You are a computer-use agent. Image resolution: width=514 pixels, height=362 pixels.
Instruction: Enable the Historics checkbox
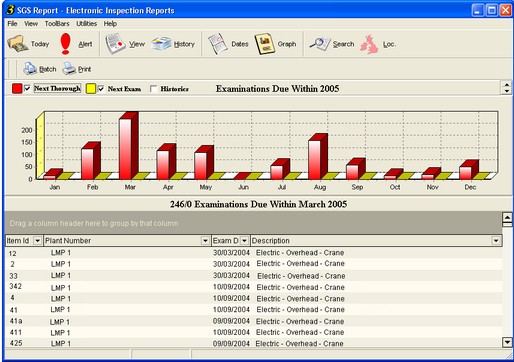[153, 89]
